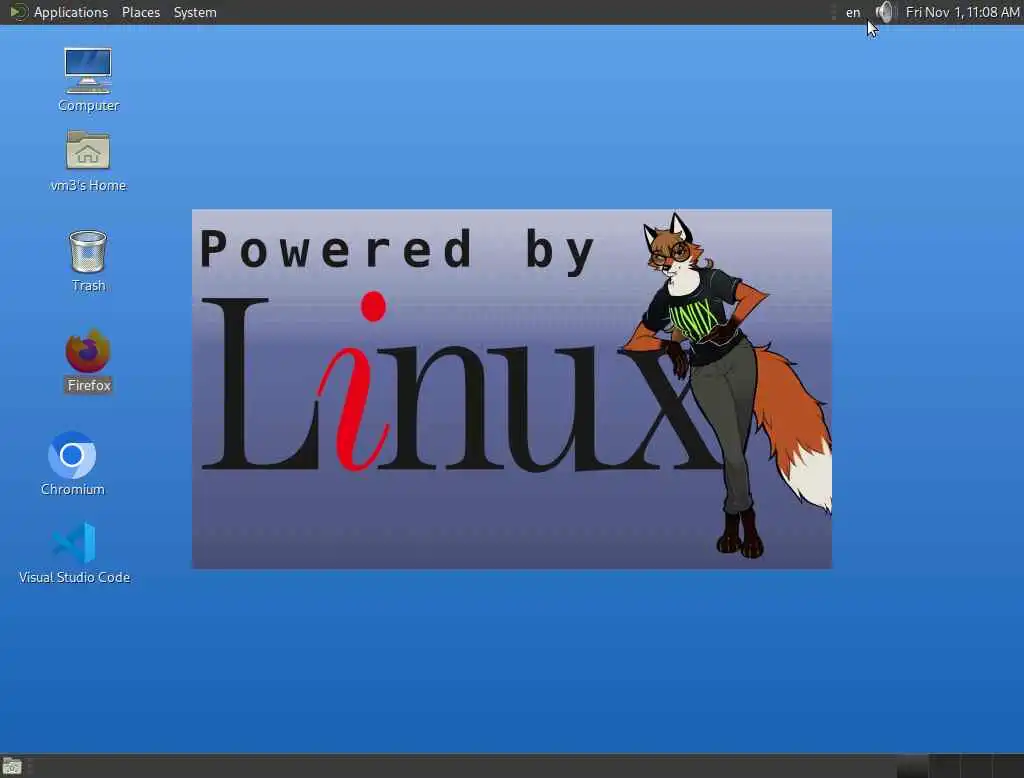This screenshot has height=778, width=1024.
Task: Open the System menu
Action: tap(195, 12)
